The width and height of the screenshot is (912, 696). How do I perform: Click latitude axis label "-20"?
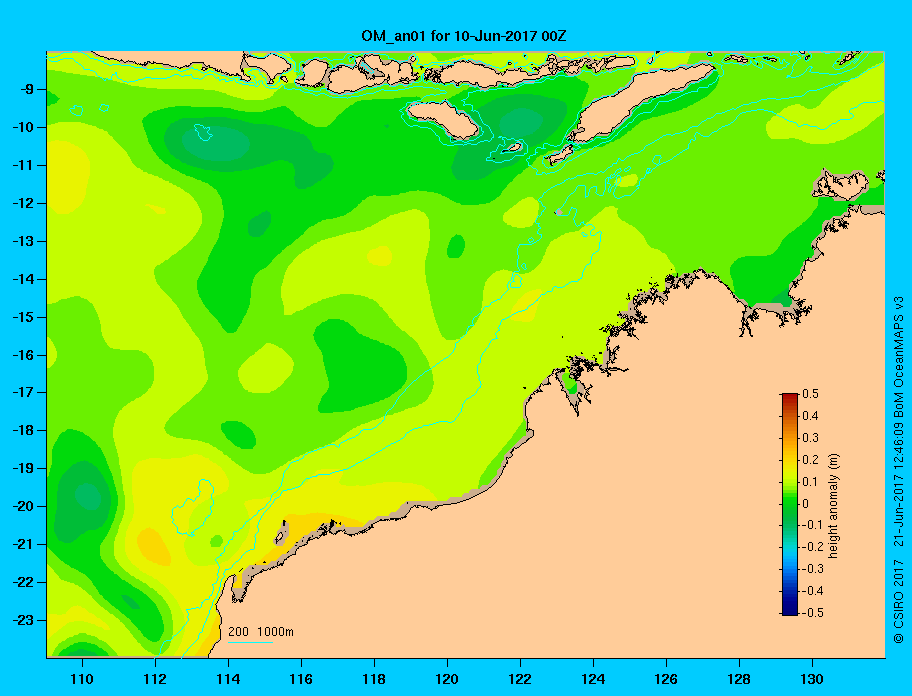(x=23, y=506)
